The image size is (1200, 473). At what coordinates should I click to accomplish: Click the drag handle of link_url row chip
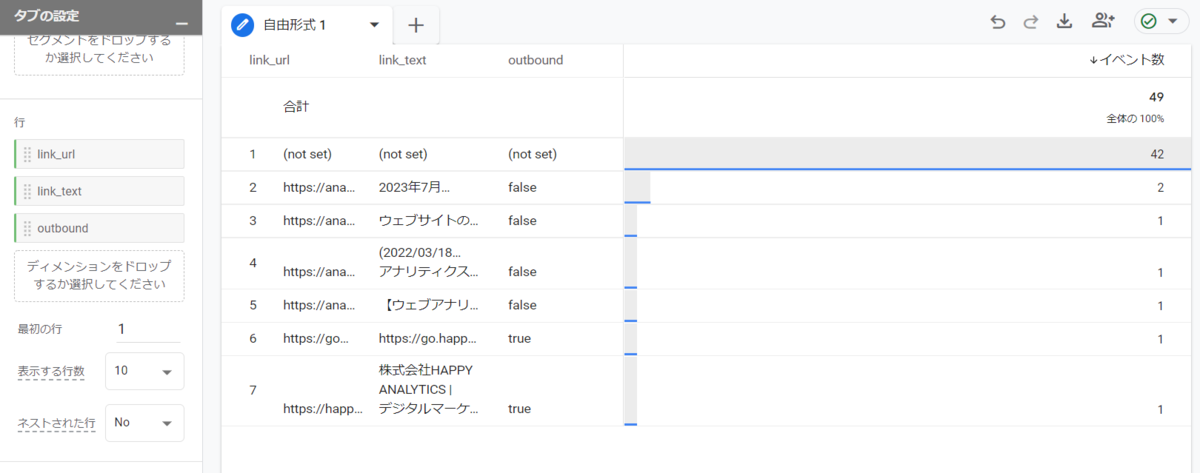tap(27, 154)
